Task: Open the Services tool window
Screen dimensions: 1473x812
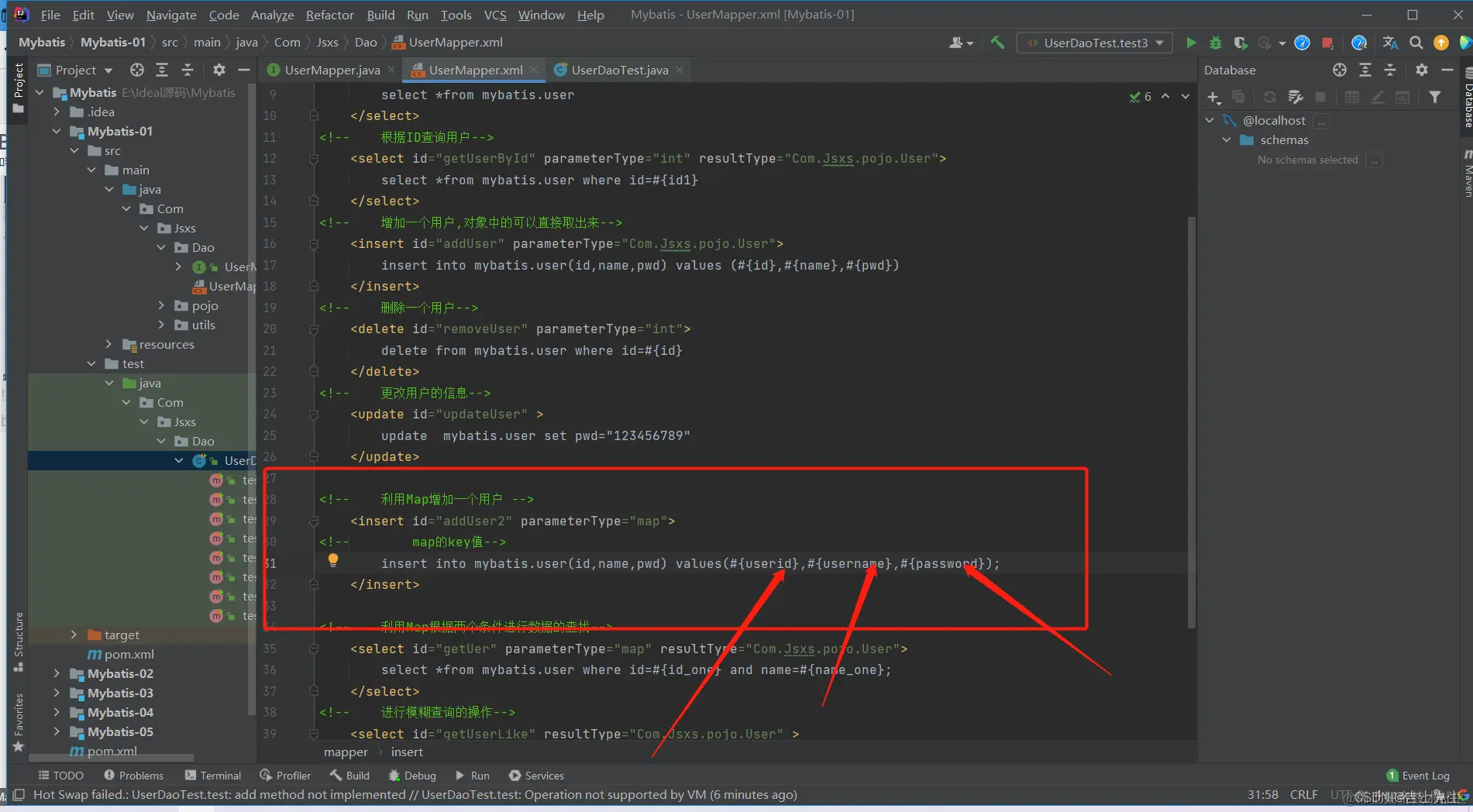Action: [x=536, y=776]
